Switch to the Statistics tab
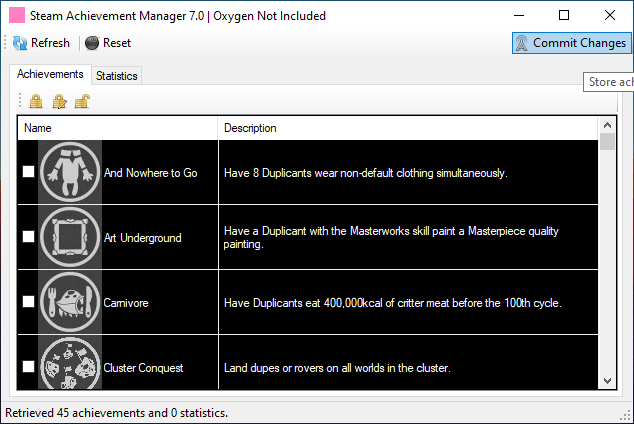This screenshot has width=634, height=424. point(116,76)
